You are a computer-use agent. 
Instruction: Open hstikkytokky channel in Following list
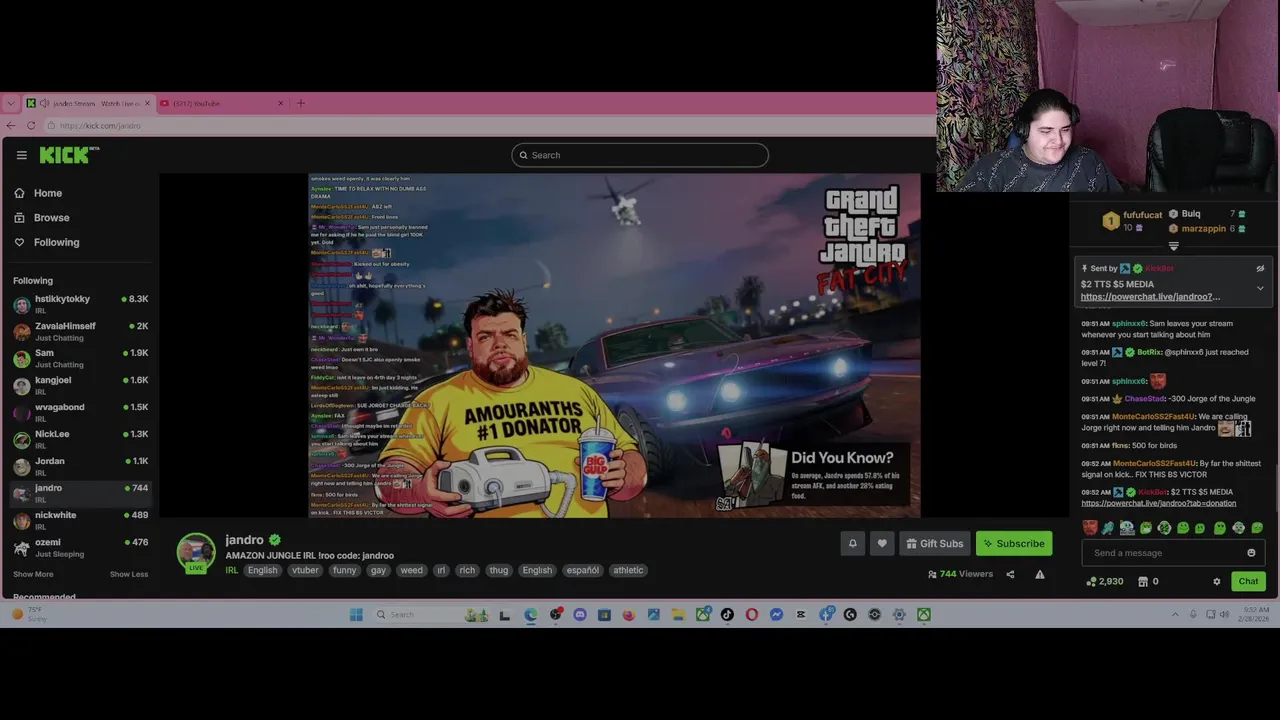click(x=80, y=304)
